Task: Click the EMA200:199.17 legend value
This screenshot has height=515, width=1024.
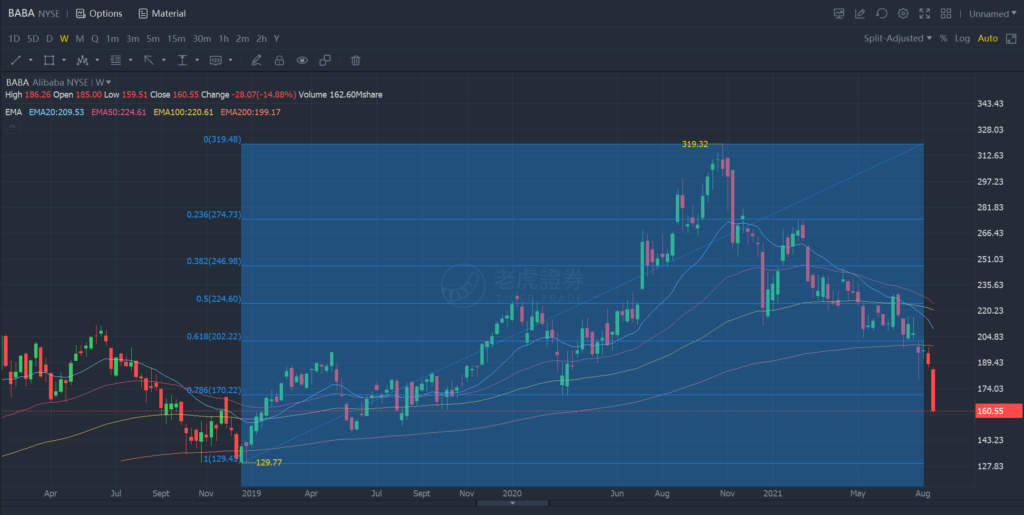Action: 251,112
